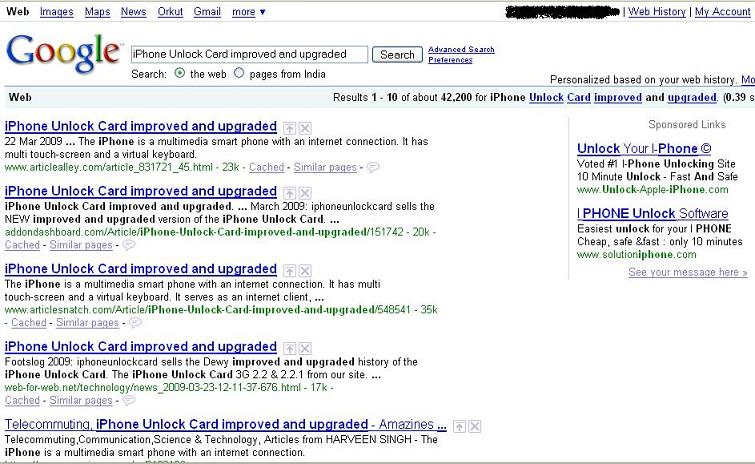The width and height of the screenshot is (755, 464).
Task: Remove the articlesnatch result
Action: coord(305,271)
